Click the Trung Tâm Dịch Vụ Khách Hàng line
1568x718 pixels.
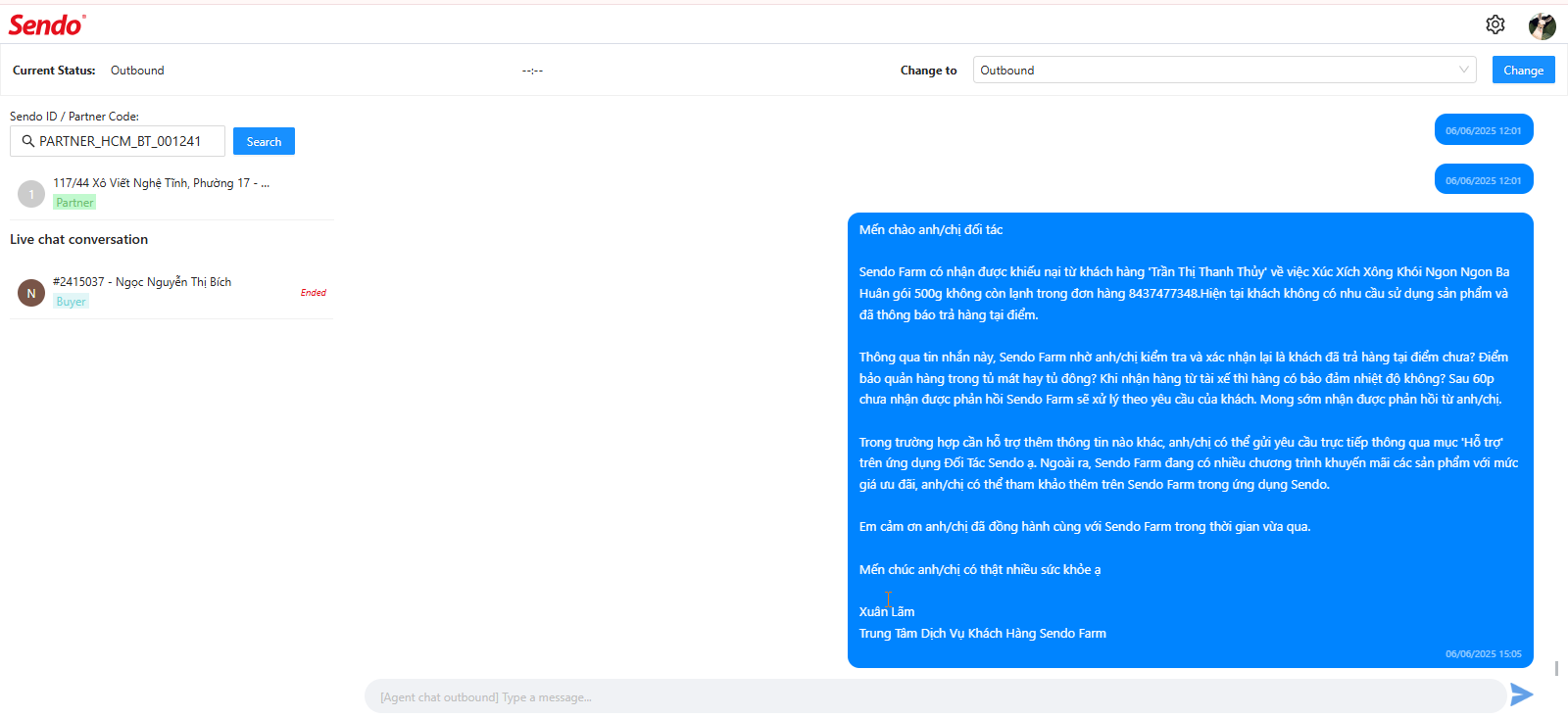coord(983,633)
